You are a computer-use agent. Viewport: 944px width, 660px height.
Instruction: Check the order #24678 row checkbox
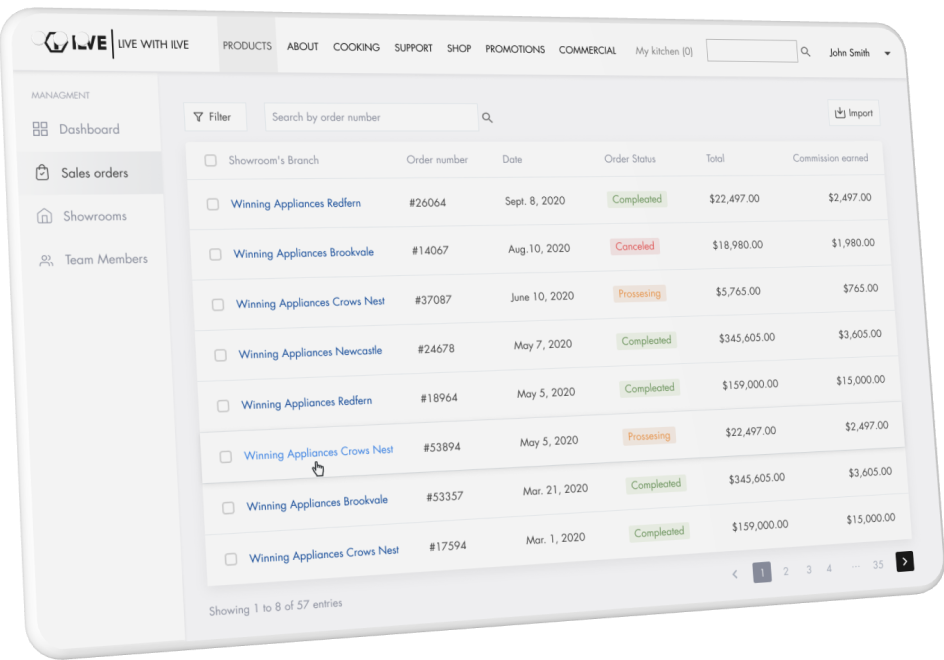click(220, 355)
